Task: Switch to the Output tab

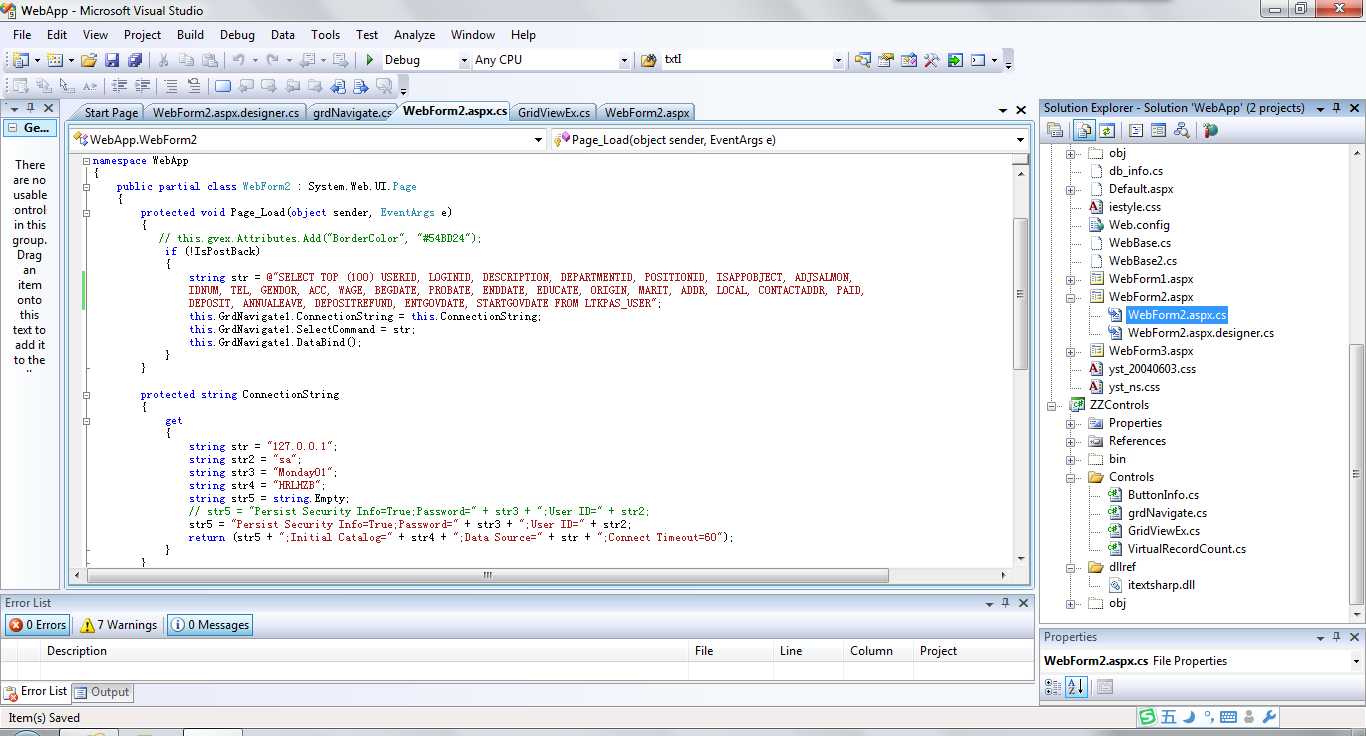Action: (x=103, y=692)
